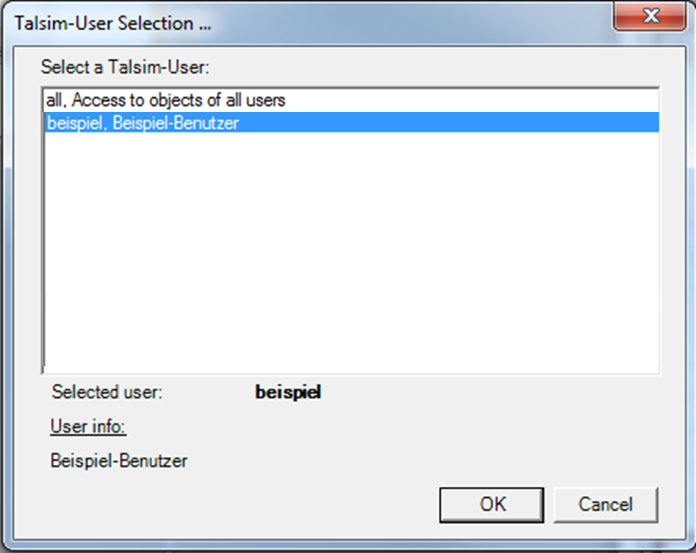Click the 'Selected user:' label

click(107, 393)
